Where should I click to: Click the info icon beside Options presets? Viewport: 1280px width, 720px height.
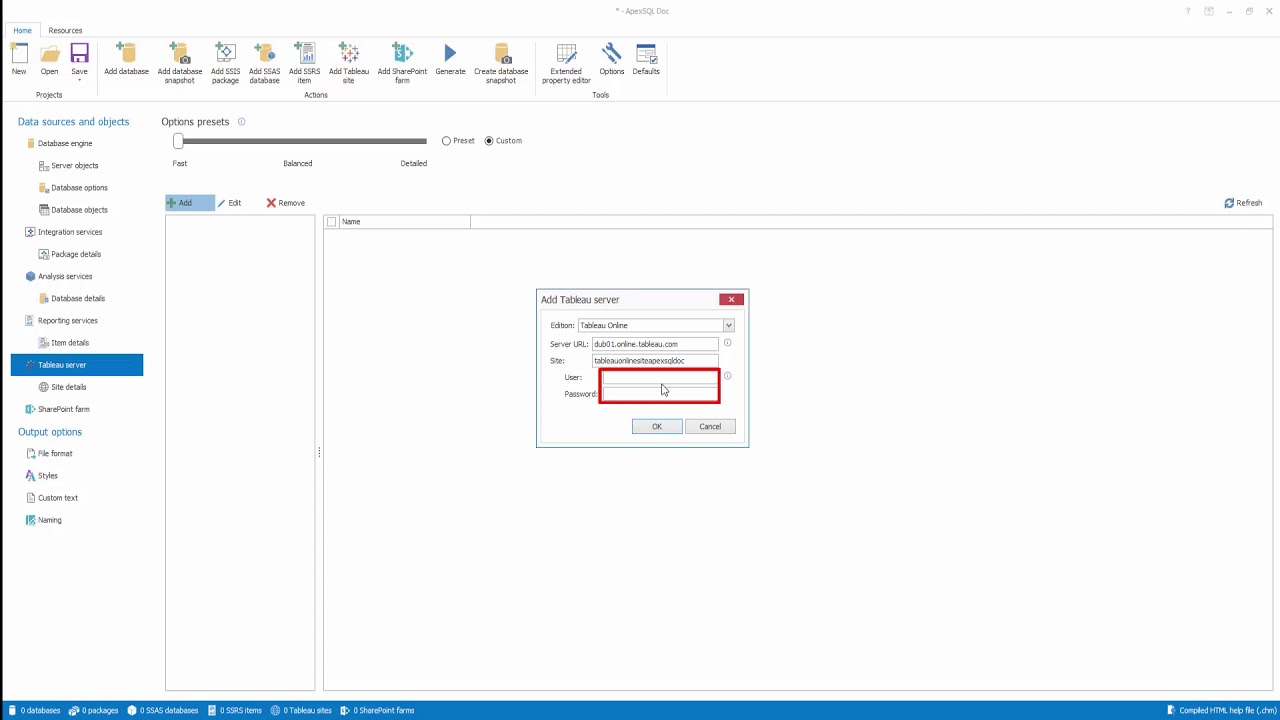[241, 122]
